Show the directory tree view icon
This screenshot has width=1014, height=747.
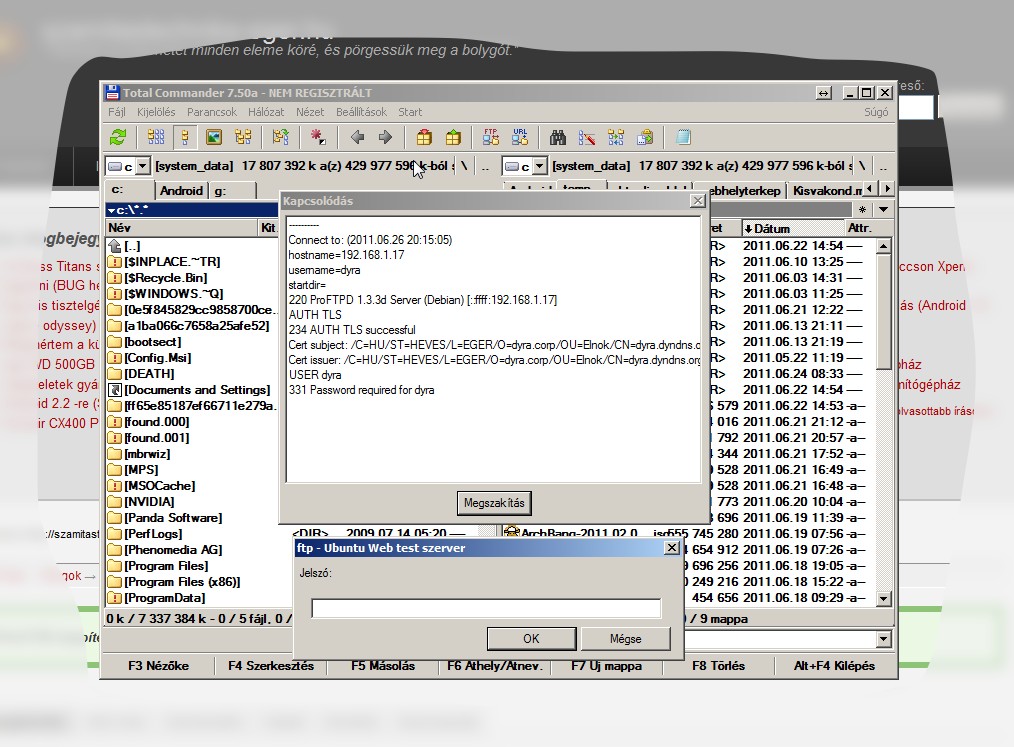pos(243,137)
